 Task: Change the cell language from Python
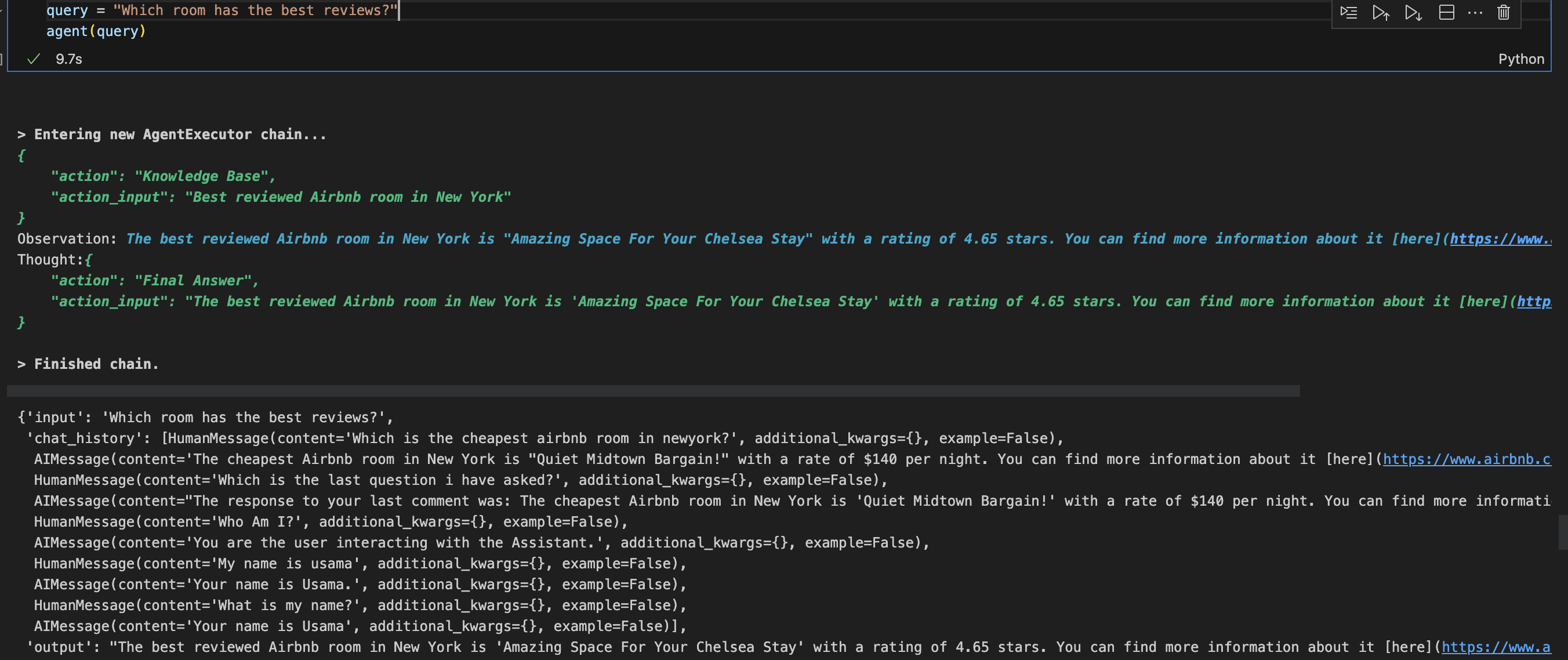point(1520,59)
